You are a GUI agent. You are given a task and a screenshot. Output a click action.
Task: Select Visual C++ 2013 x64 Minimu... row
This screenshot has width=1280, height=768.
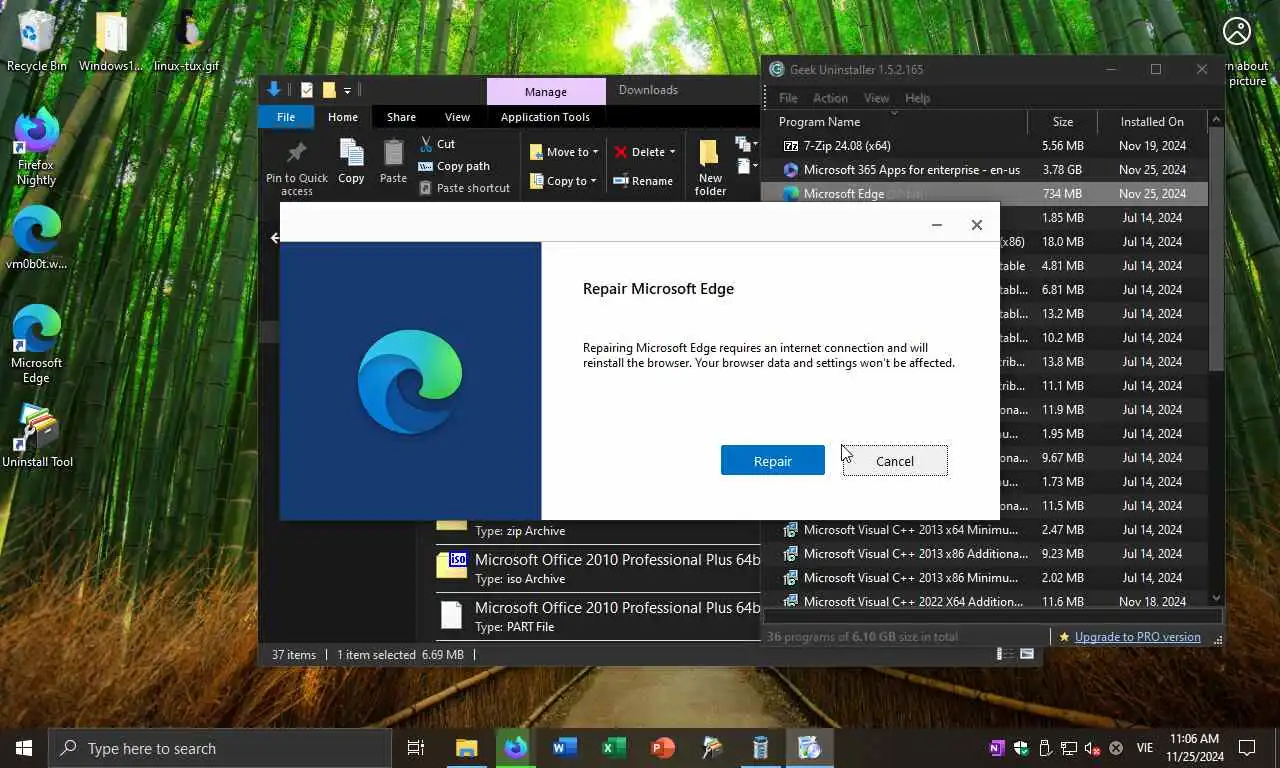pos(984,530)
